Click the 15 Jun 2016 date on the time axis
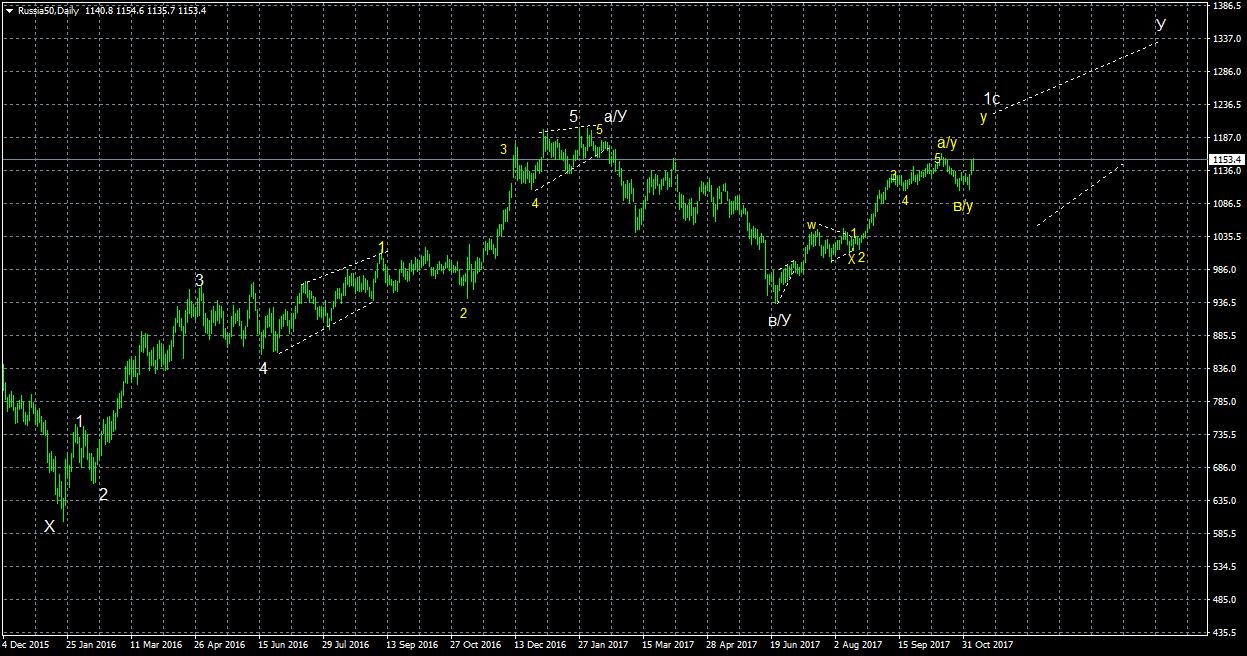The height and width of the screenshot is (656, 1247). tap(284, 646)
